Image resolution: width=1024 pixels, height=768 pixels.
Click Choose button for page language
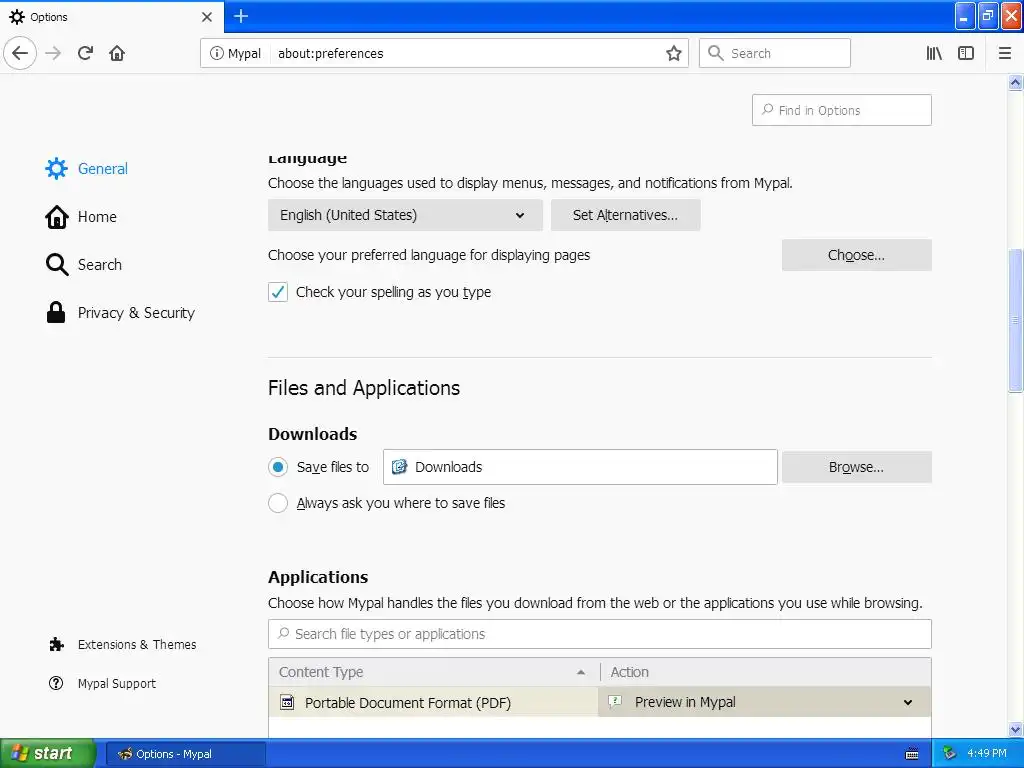(x=856, y=255)
